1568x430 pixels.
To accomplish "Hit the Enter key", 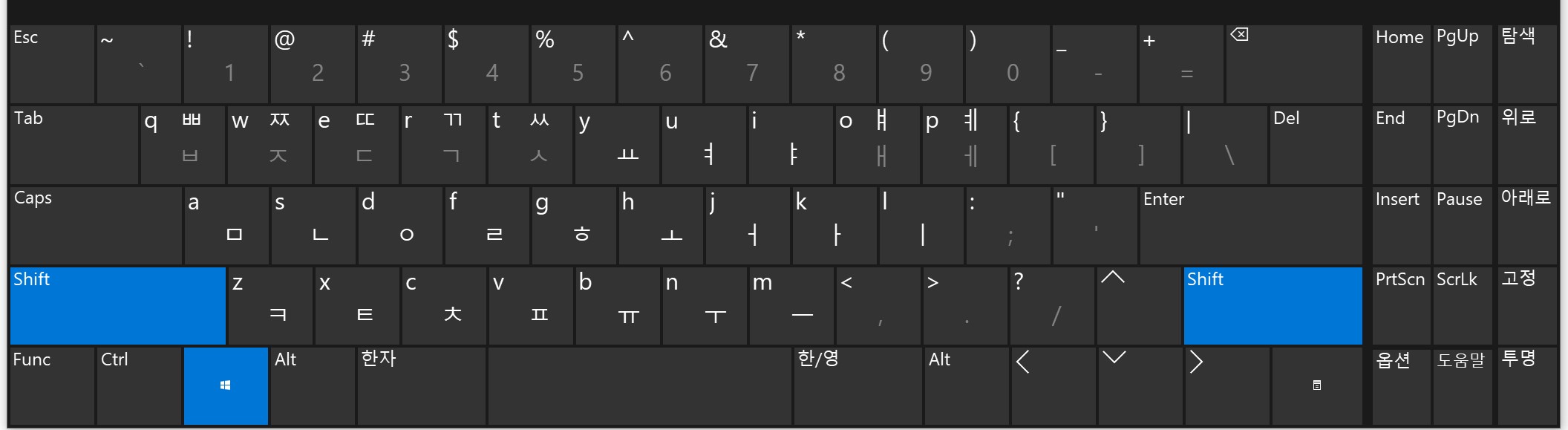I will click(1250, 226).
